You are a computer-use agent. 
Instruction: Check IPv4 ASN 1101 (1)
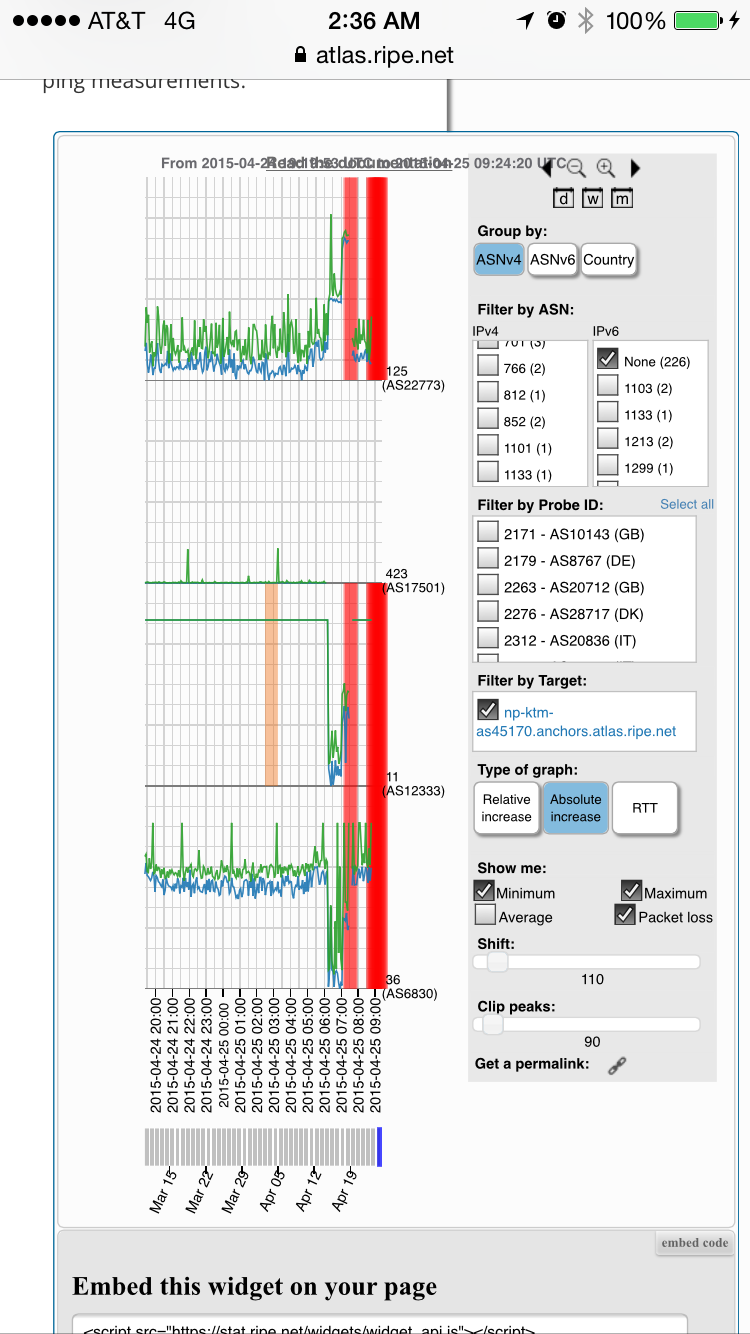[488, 446]
